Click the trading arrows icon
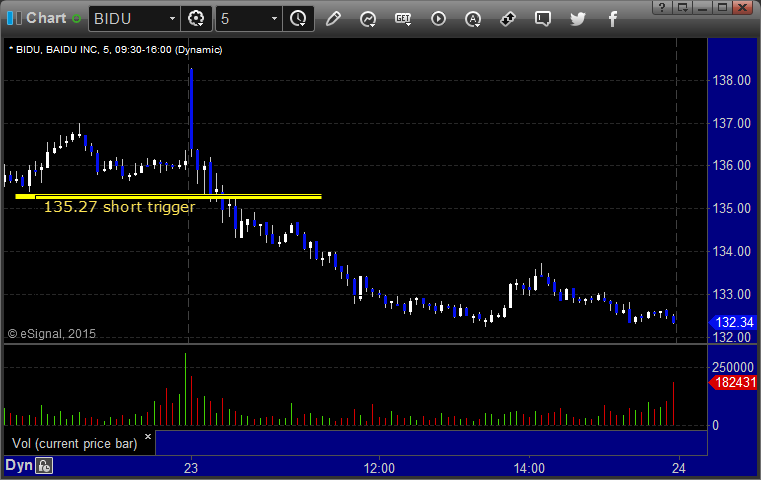Image resolution: width=761 pixels, height=480 pixels. click(x=508, y=19)
